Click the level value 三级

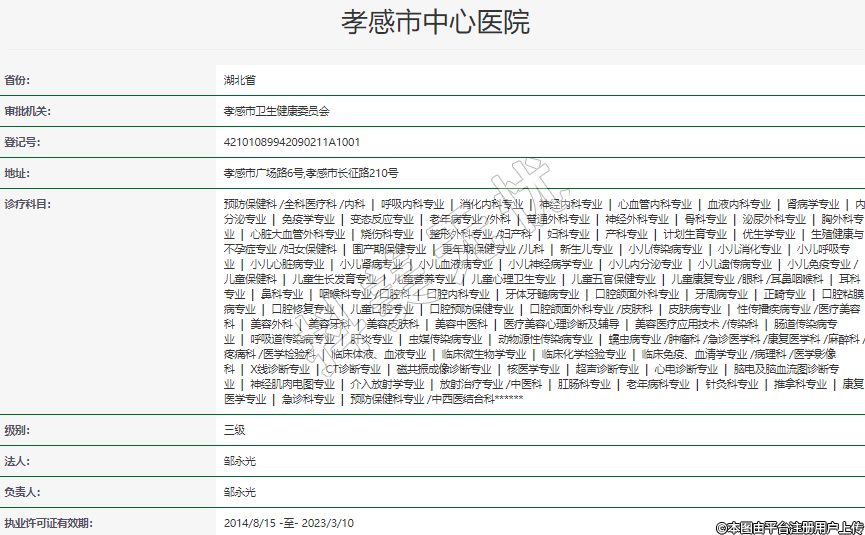tap(234, 430)
